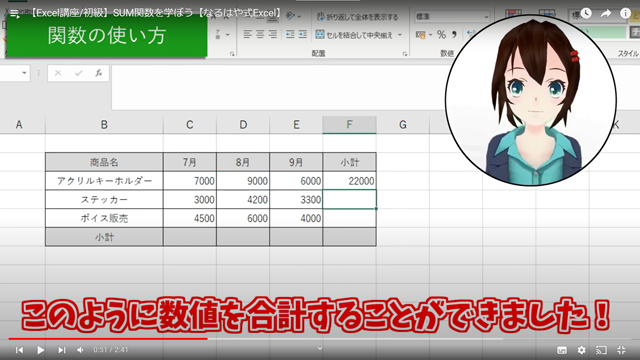This screenshot has width=640, height=360.
Task: Cast video to another device
Action: point(601,350)
